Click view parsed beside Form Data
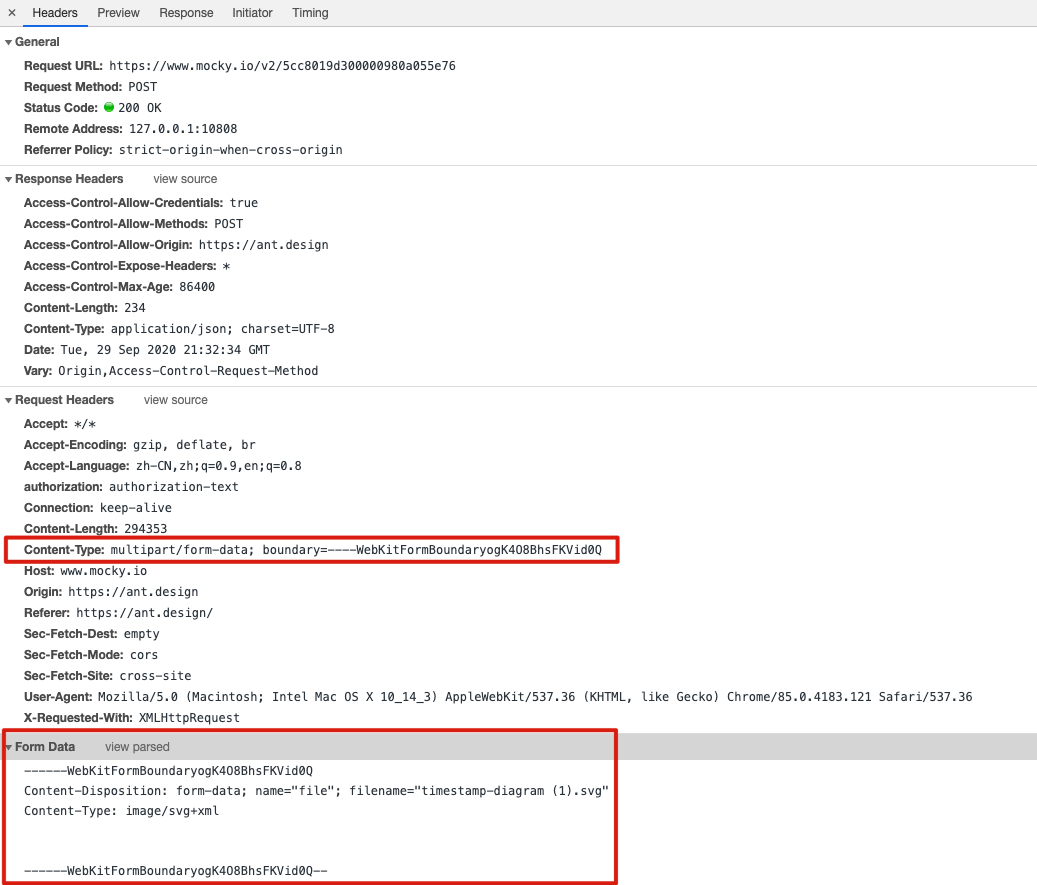The height and width of the screenshot is (885, 1037). pos(137,747)
